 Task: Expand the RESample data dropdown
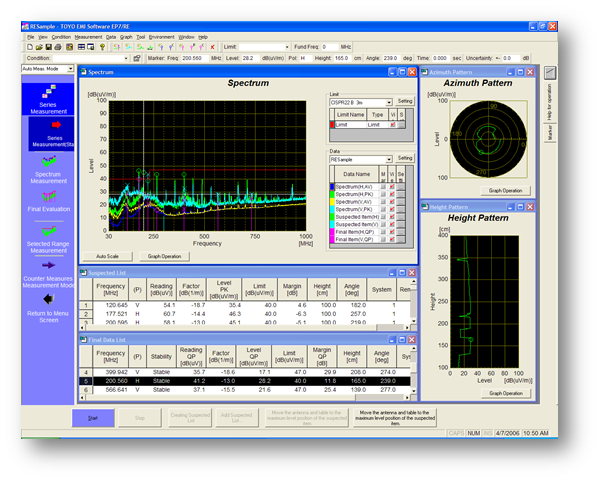click(389, 159)
